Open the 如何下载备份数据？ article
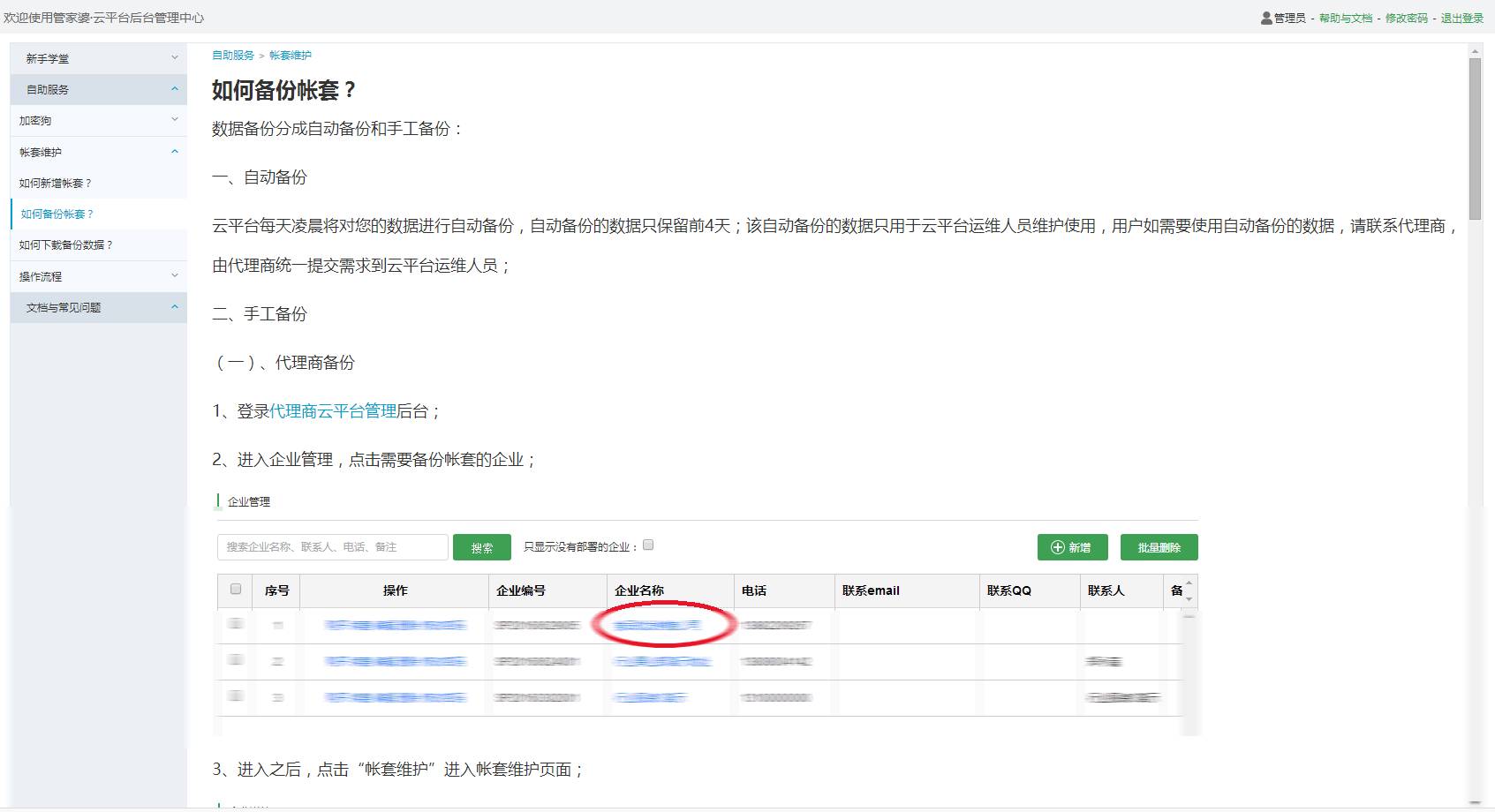 tap(66, 244)
